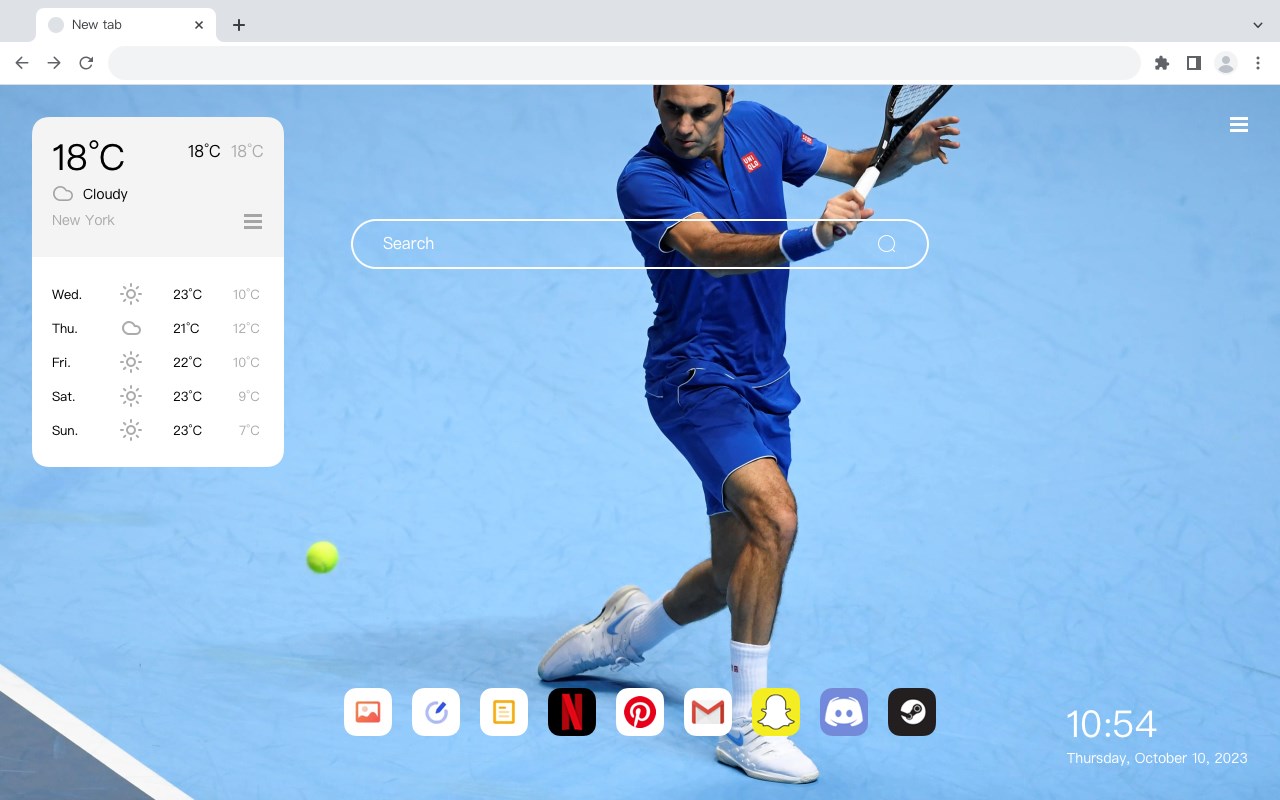Click the browser forward arrow

coord(54,63)
